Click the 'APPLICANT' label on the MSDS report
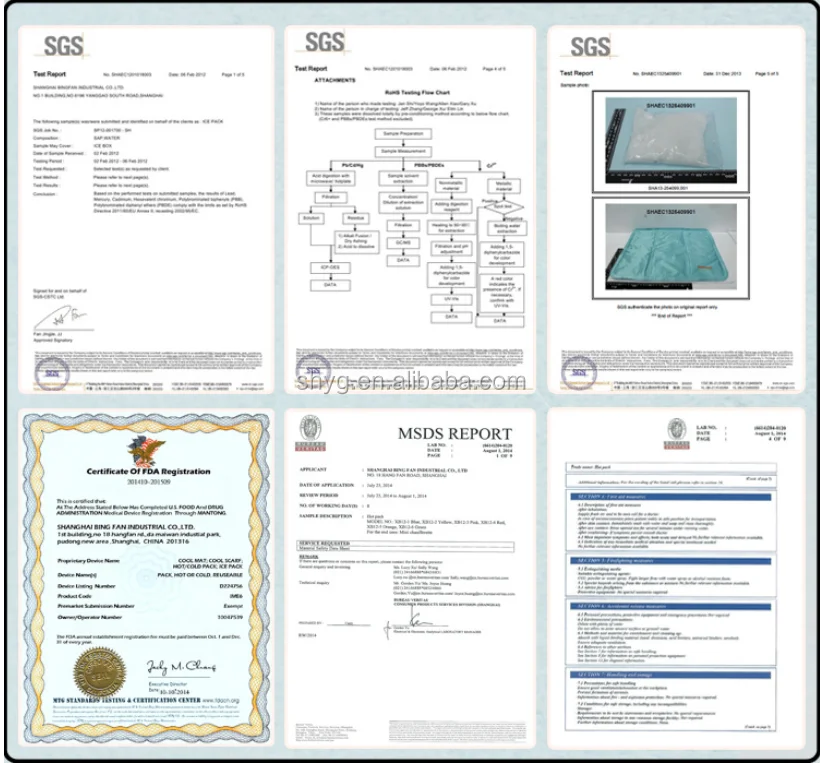This screenshot has width=820, height=763. click(x=313, y=470)
